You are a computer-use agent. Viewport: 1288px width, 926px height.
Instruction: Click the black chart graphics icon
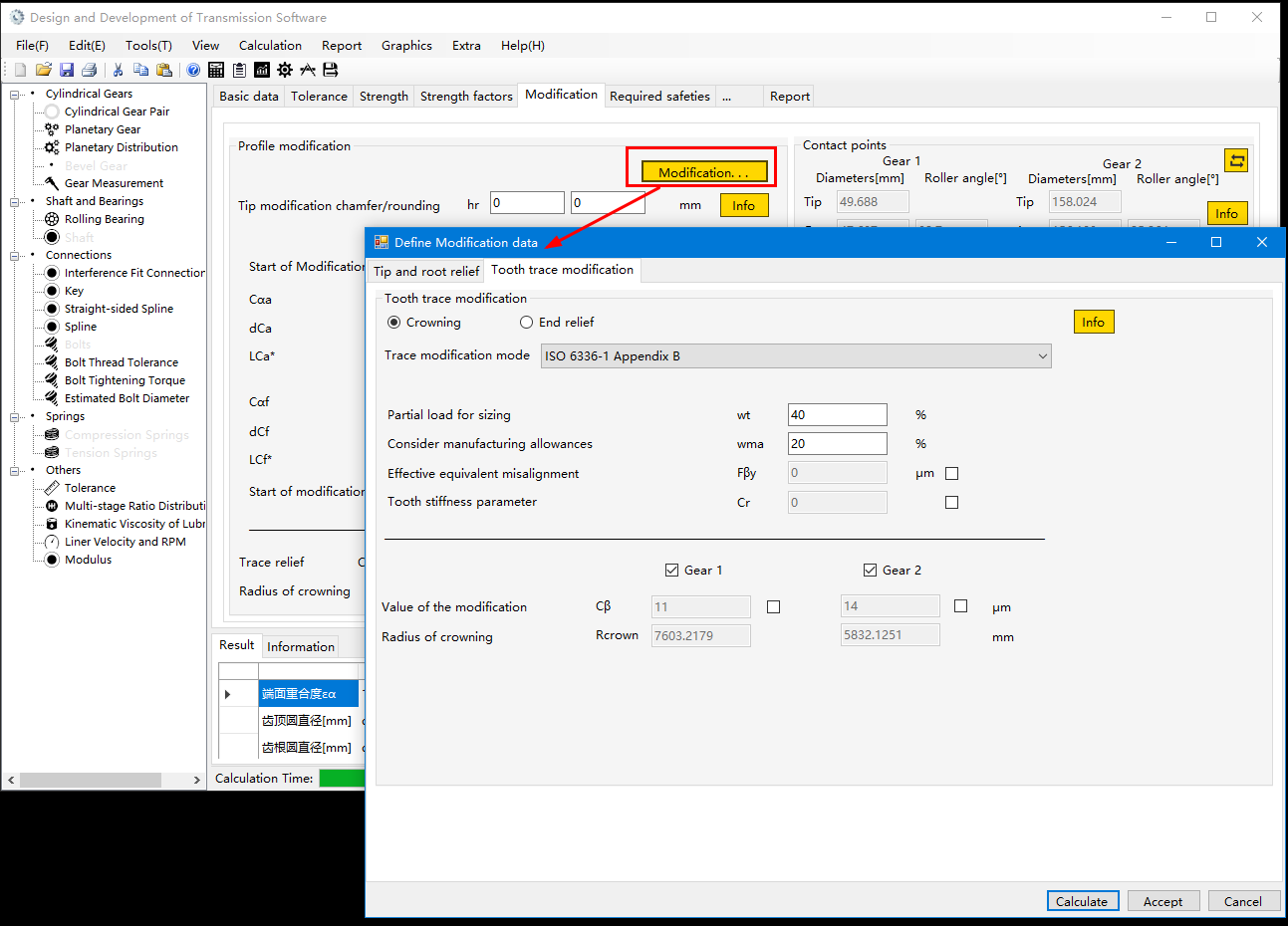(x=262, y=70)
